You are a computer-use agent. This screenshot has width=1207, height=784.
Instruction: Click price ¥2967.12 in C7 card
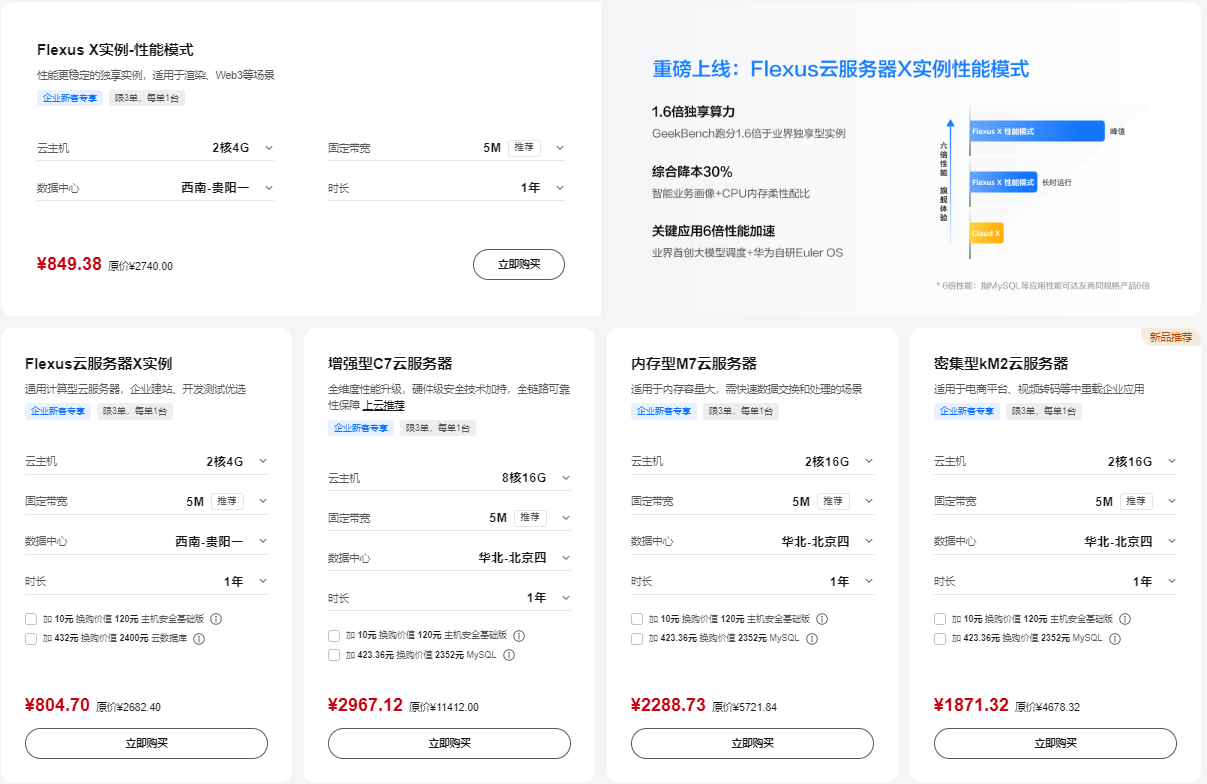coord(365,705)
